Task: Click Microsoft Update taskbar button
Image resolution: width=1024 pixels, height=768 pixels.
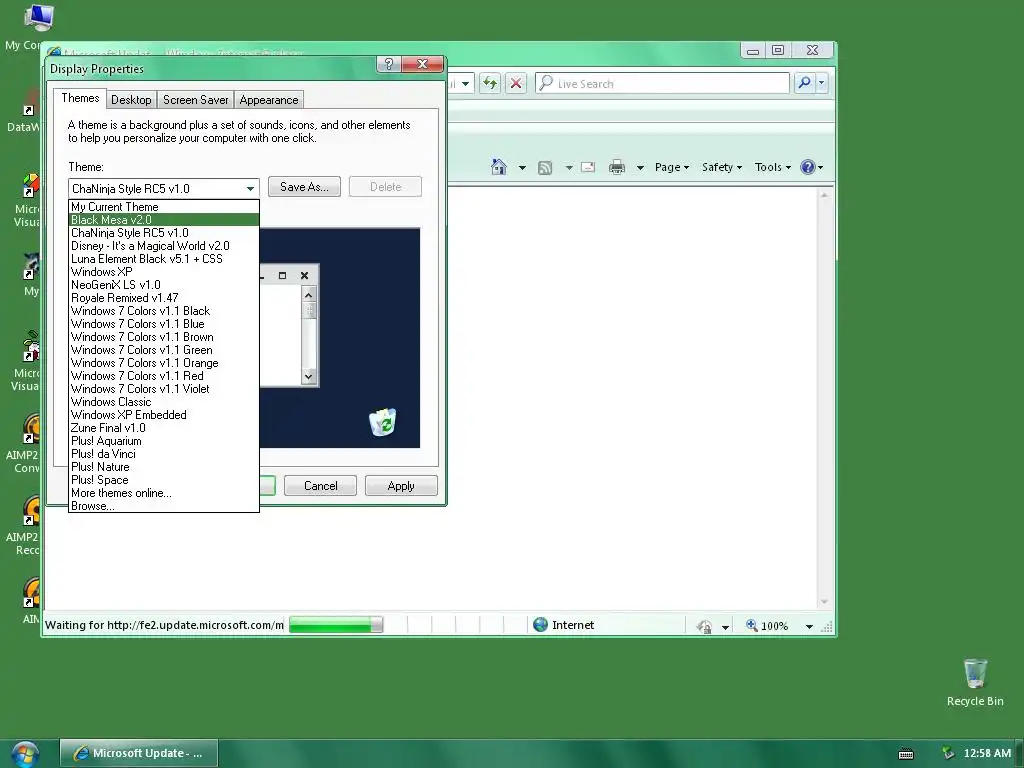Action: coord(139,754)
